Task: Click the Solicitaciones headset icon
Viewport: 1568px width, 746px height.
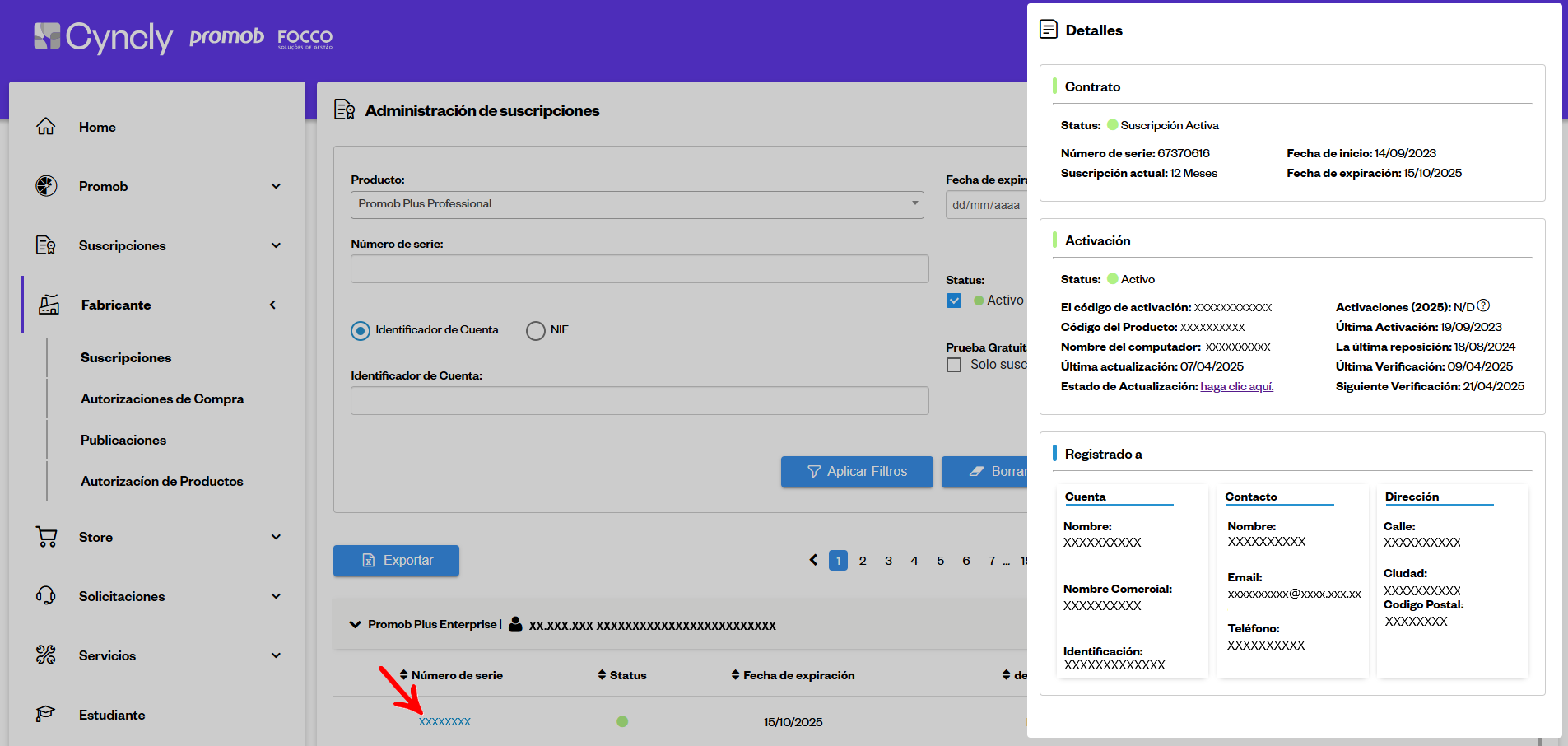Action: (x=46, y=596)
